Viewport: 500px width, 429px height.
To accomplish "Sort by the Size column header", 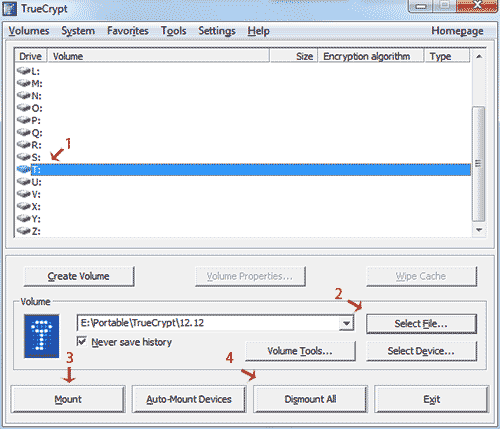I will 293,56.
